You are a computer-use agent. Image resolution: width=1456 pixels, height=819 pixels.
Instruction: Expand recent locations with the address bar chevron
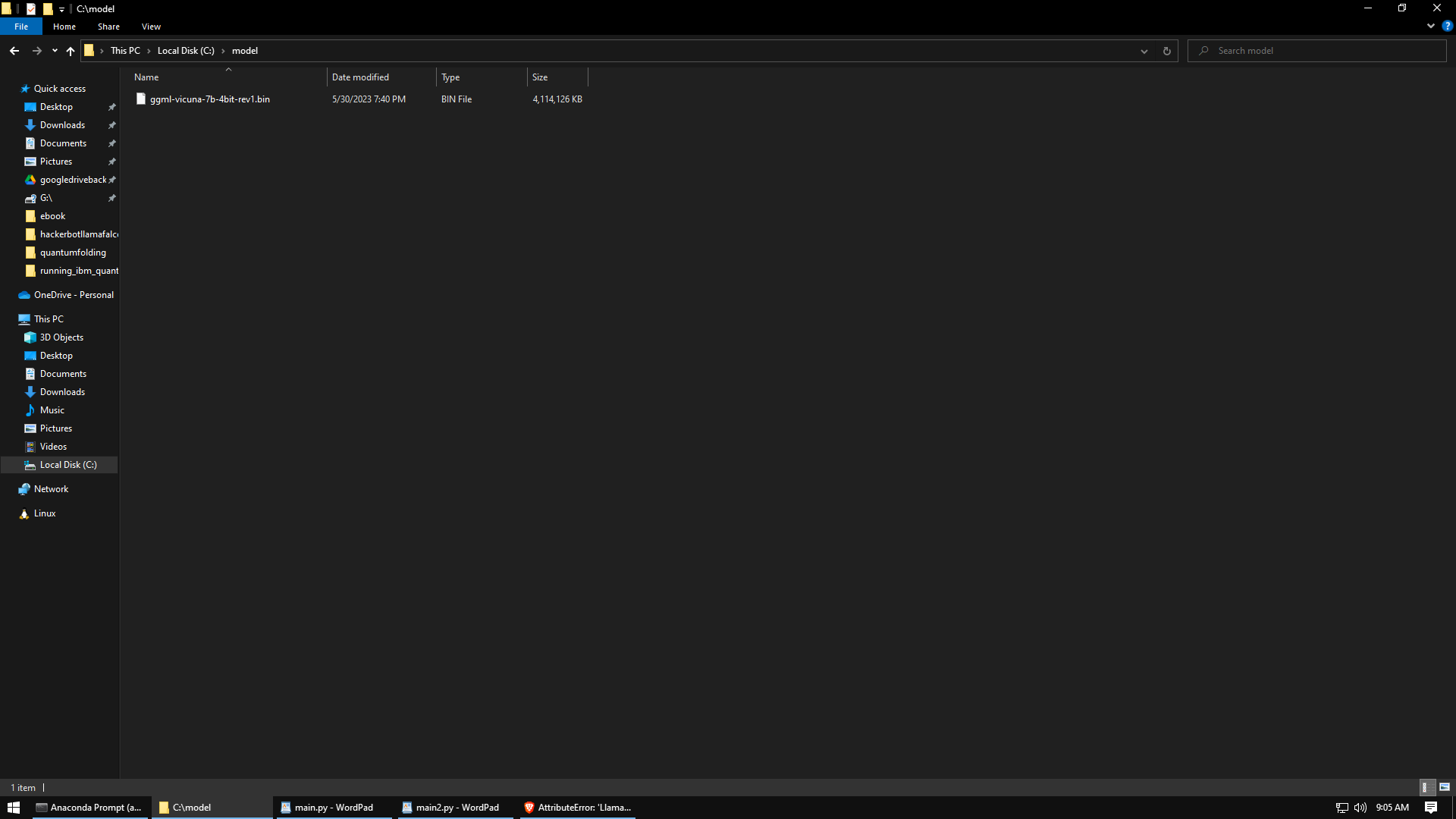[x=1144, y=51]
